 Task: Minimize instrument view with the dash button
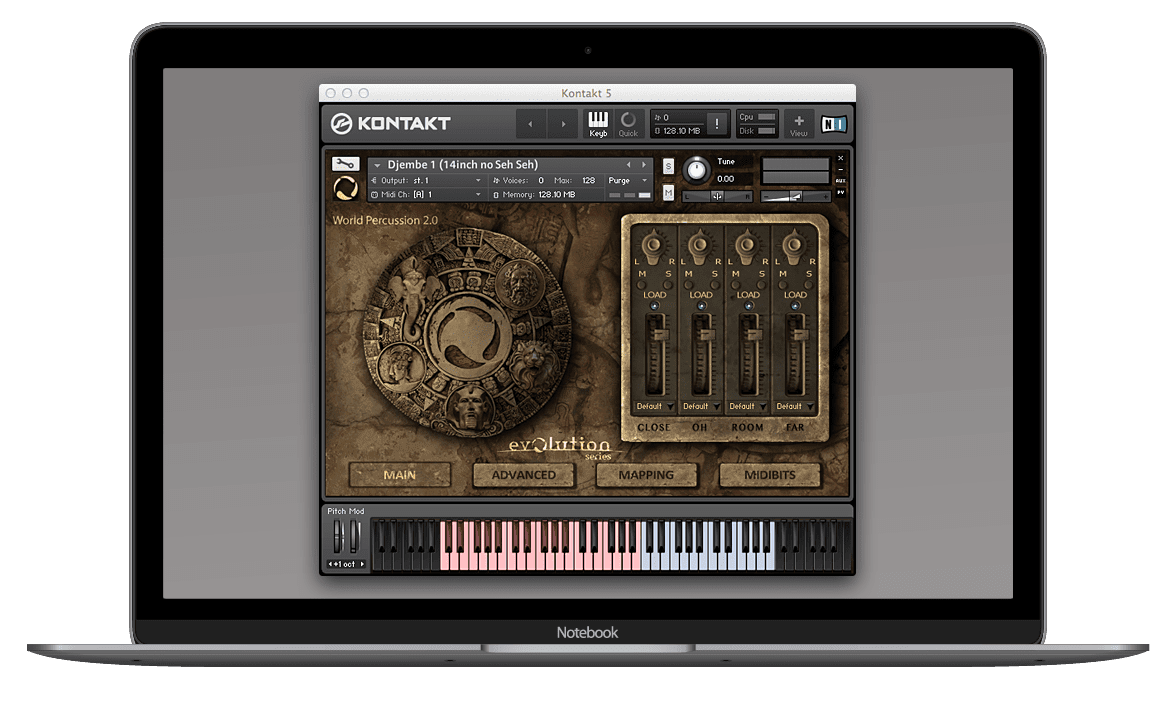tap(841, 170)
